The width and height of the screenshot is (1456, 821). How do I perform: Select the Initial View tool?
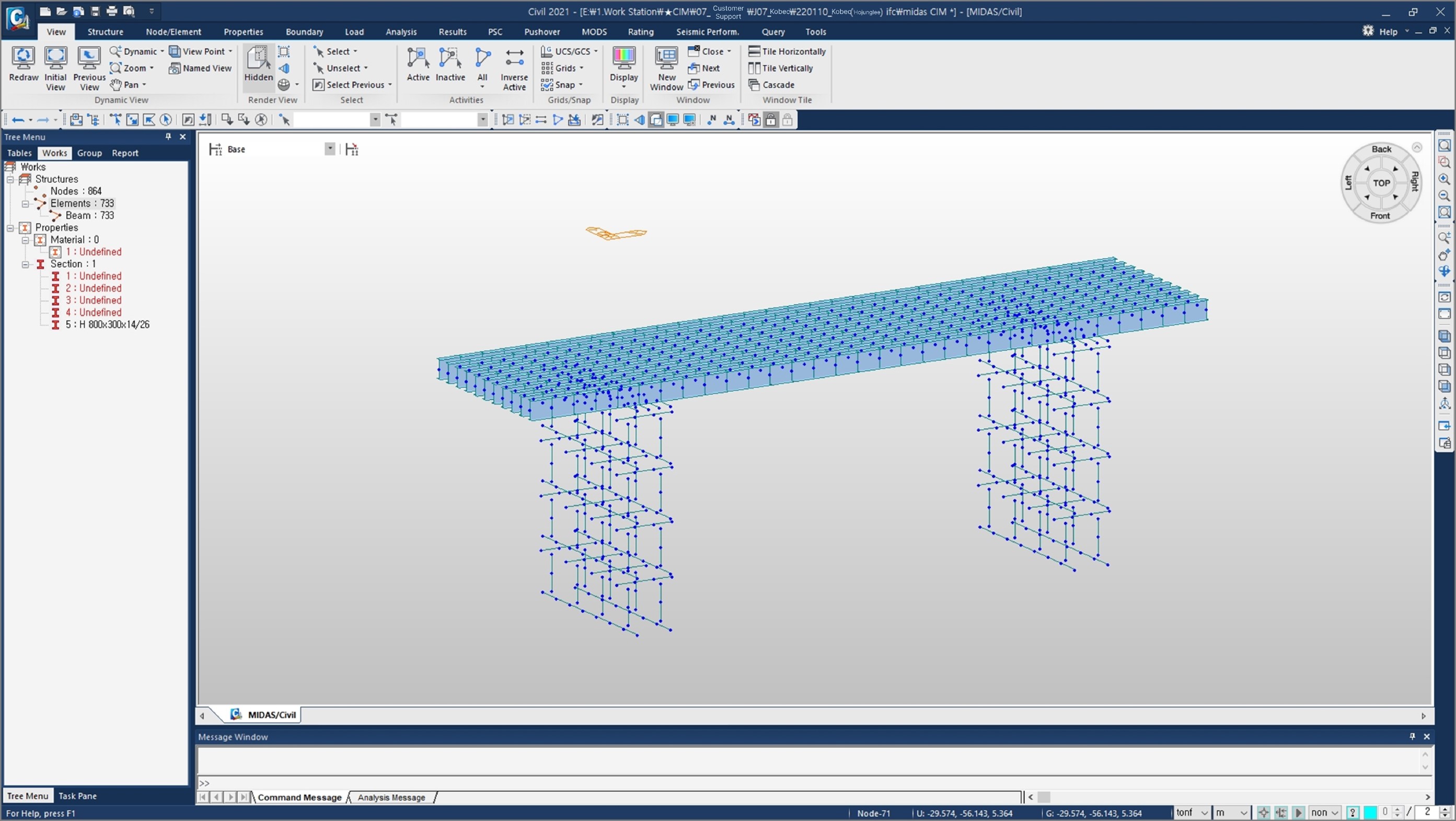pyautogui.click(x=55, y=65)
